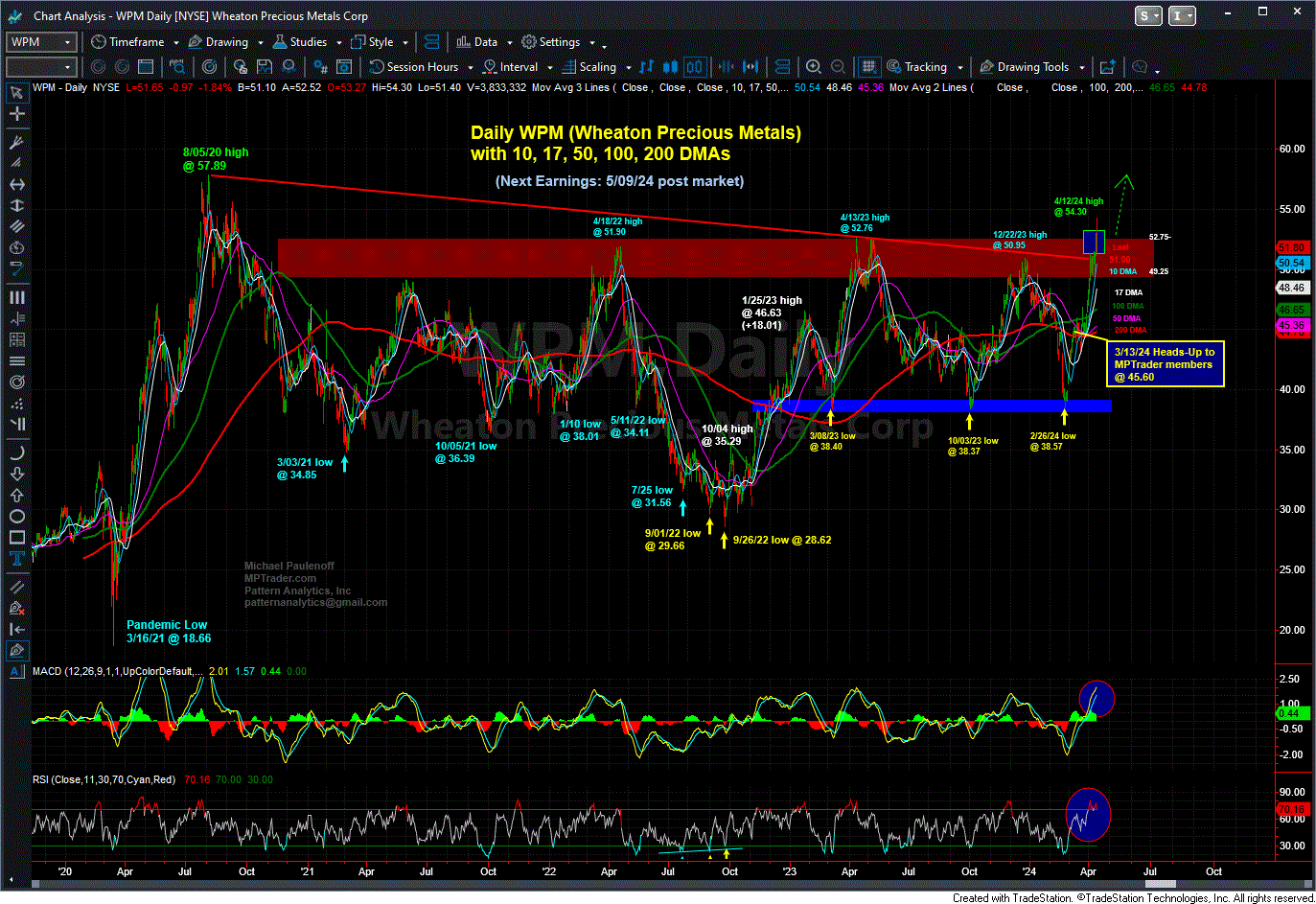Select the Pointer tool in left toolbar
This screenshot has width=1316, height=904.
[16, 92]
